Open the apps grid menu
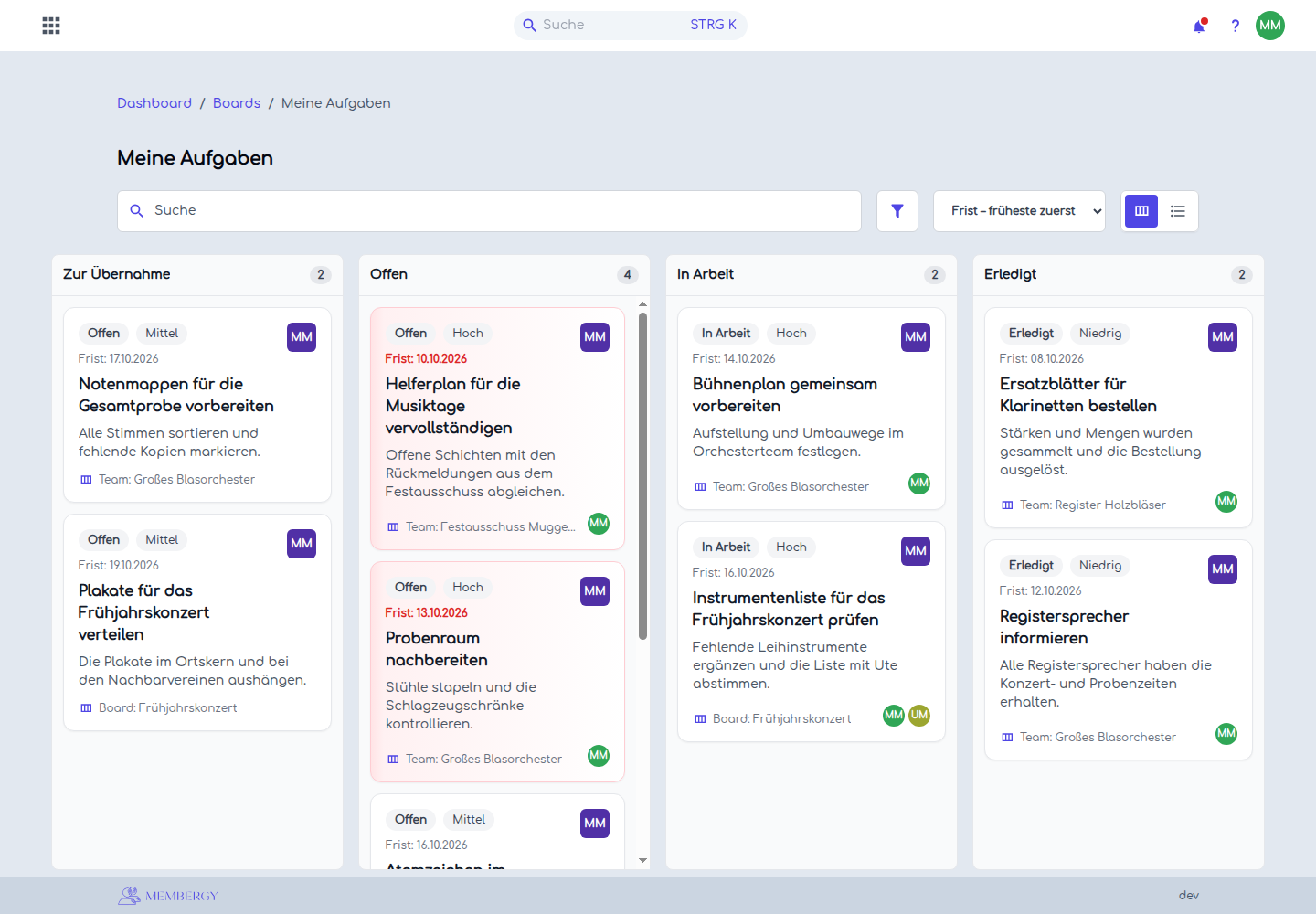The height and width of the screenshot is (914, 1316). (51, 26)
